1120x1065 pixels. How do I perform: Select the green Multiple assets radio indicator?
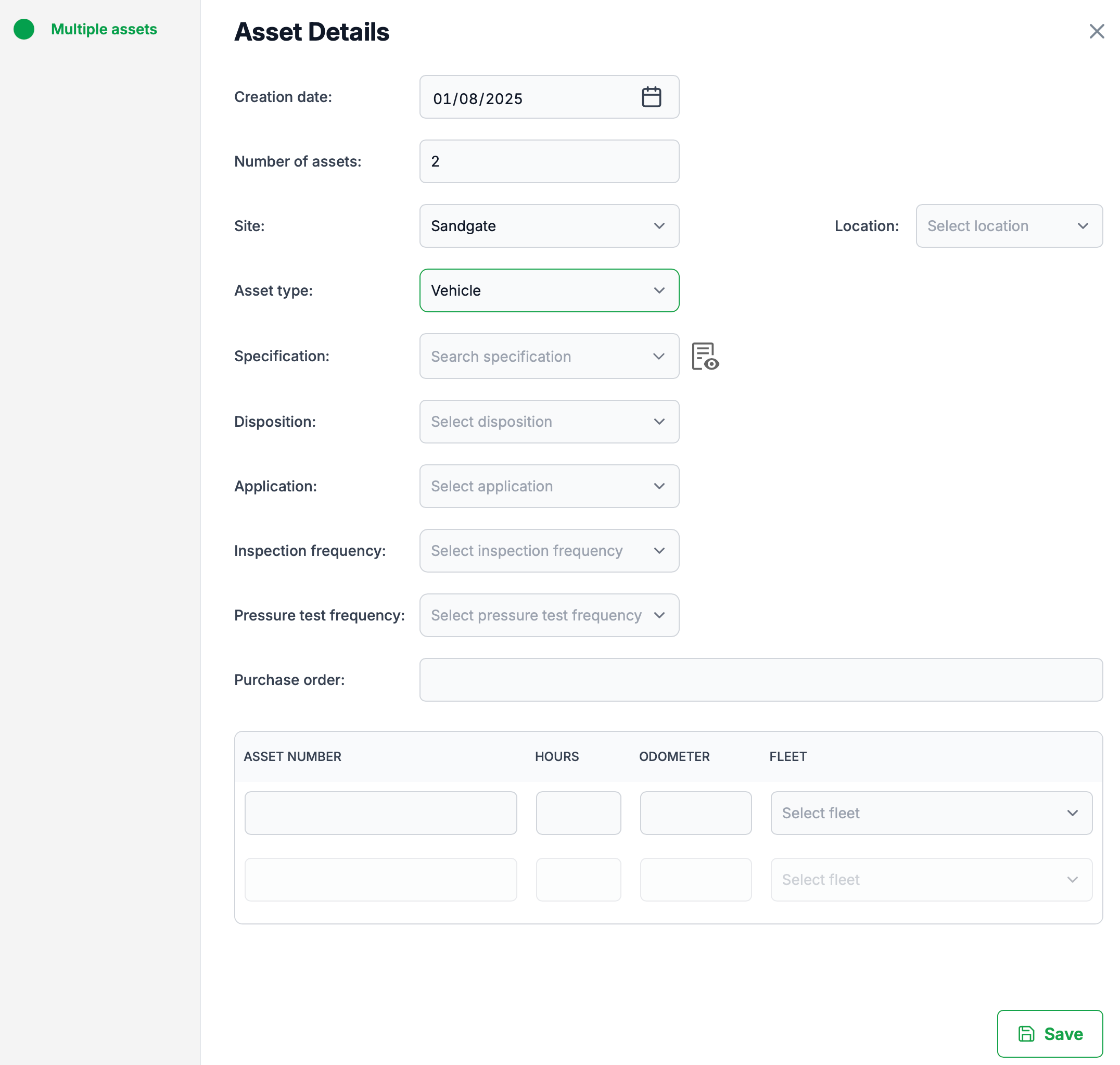point(24,29)
